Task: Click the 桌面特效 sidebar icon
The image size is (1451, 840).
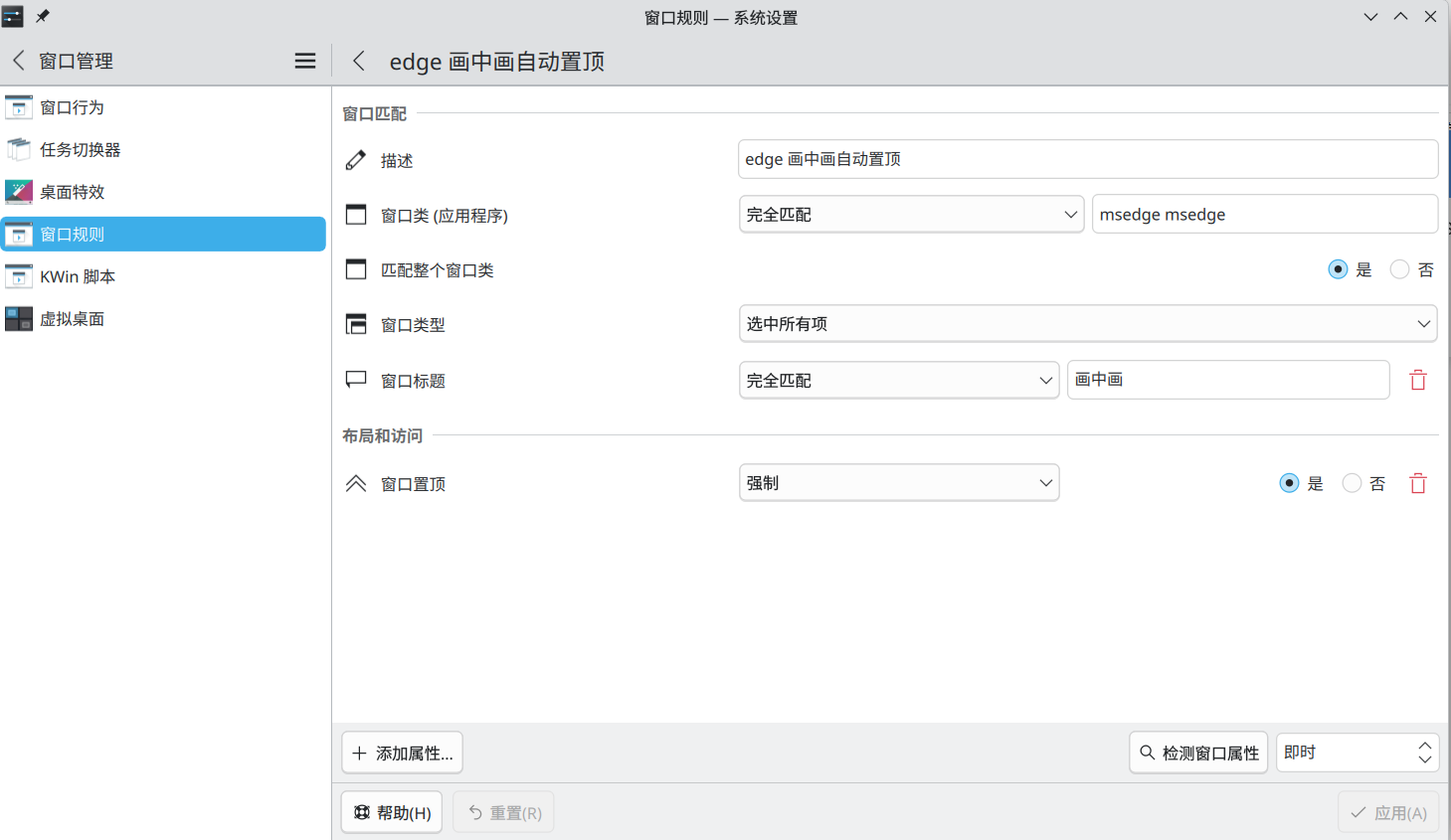Action: [19, 192]
